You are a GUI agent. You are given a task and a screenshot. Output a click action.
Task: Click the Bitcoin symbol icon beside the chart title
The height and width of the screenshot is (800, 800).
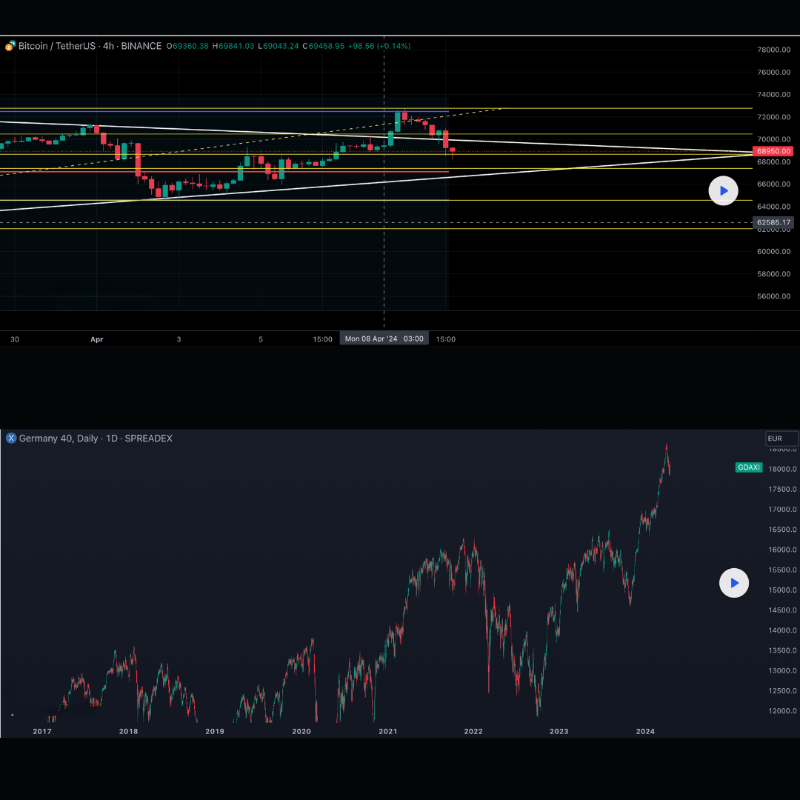coord(10,46)
